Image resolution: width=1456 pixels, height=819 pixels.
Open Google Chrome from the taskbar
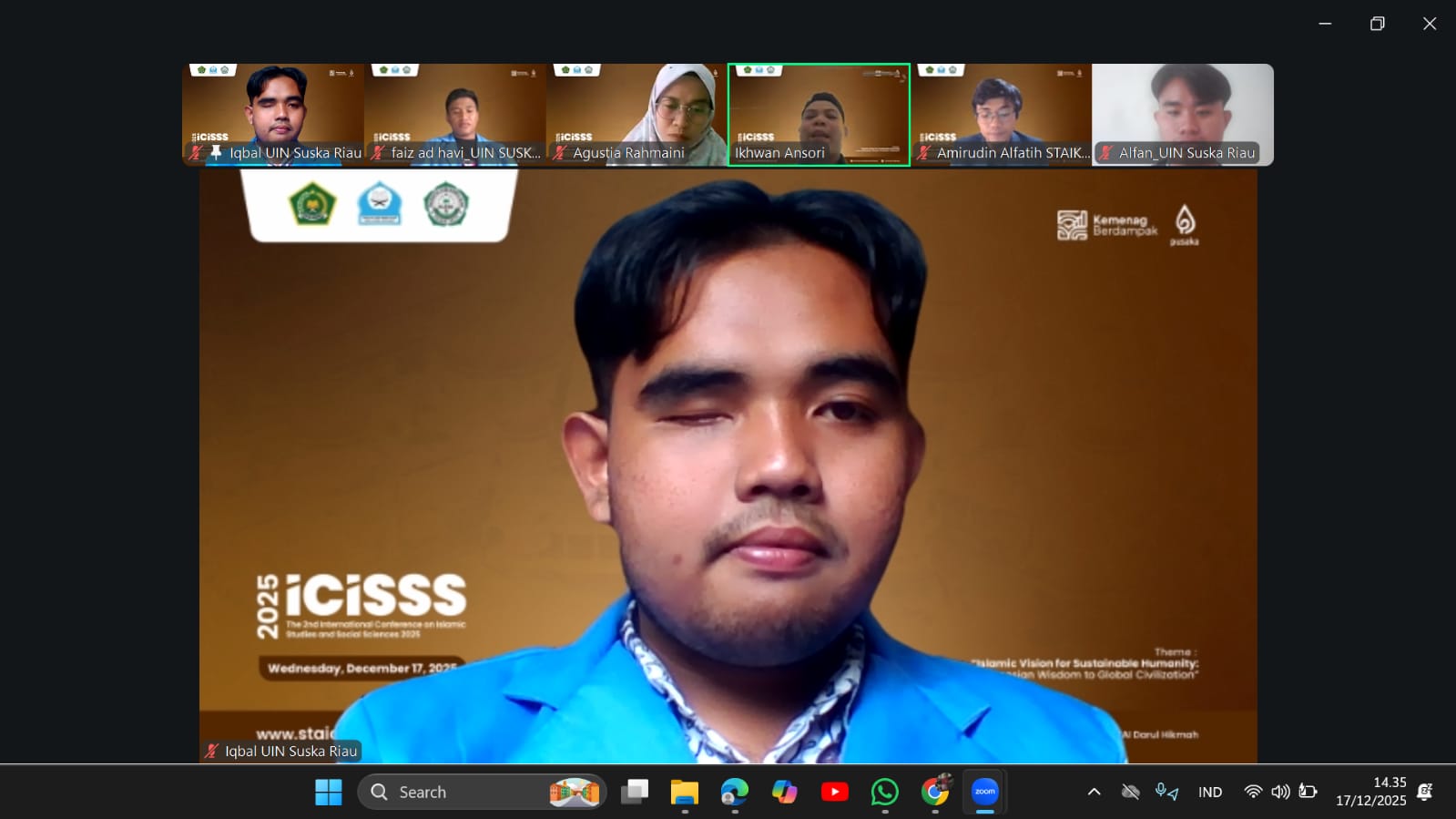(934, 792)
